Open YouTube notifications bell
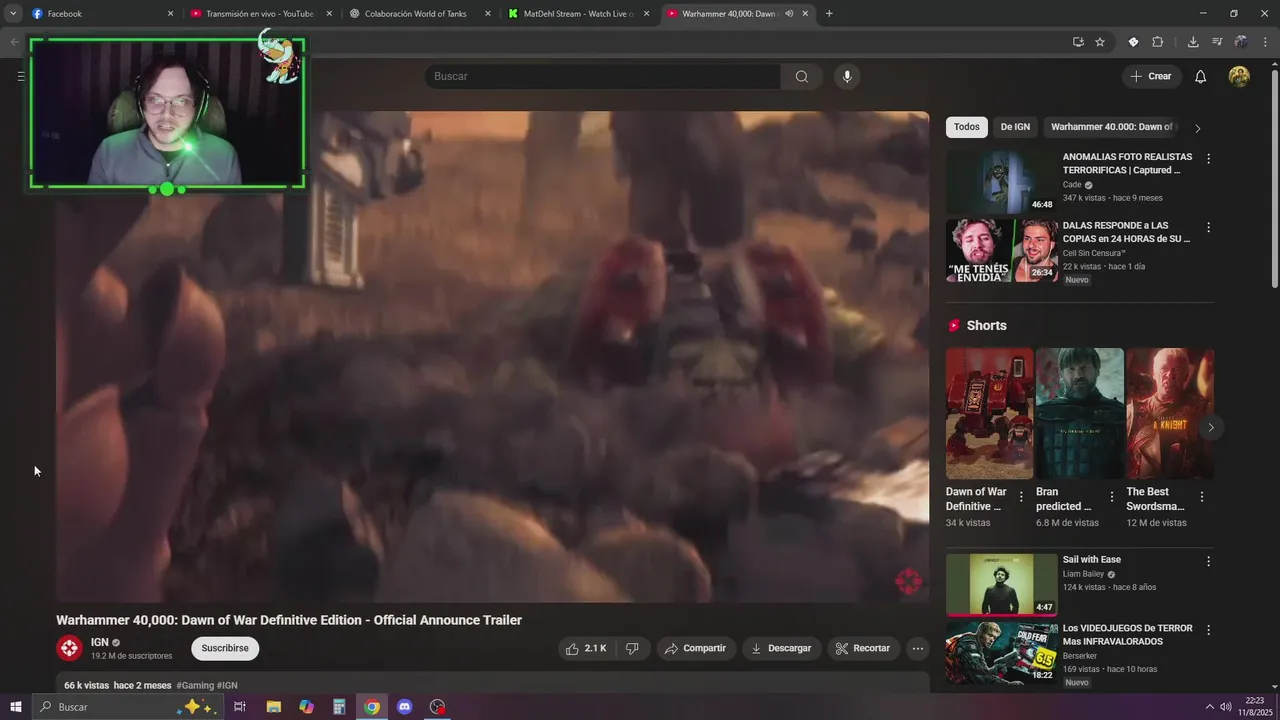Image resolution: width=1280 pixels, height=720 pixels. coord(1200,77)
